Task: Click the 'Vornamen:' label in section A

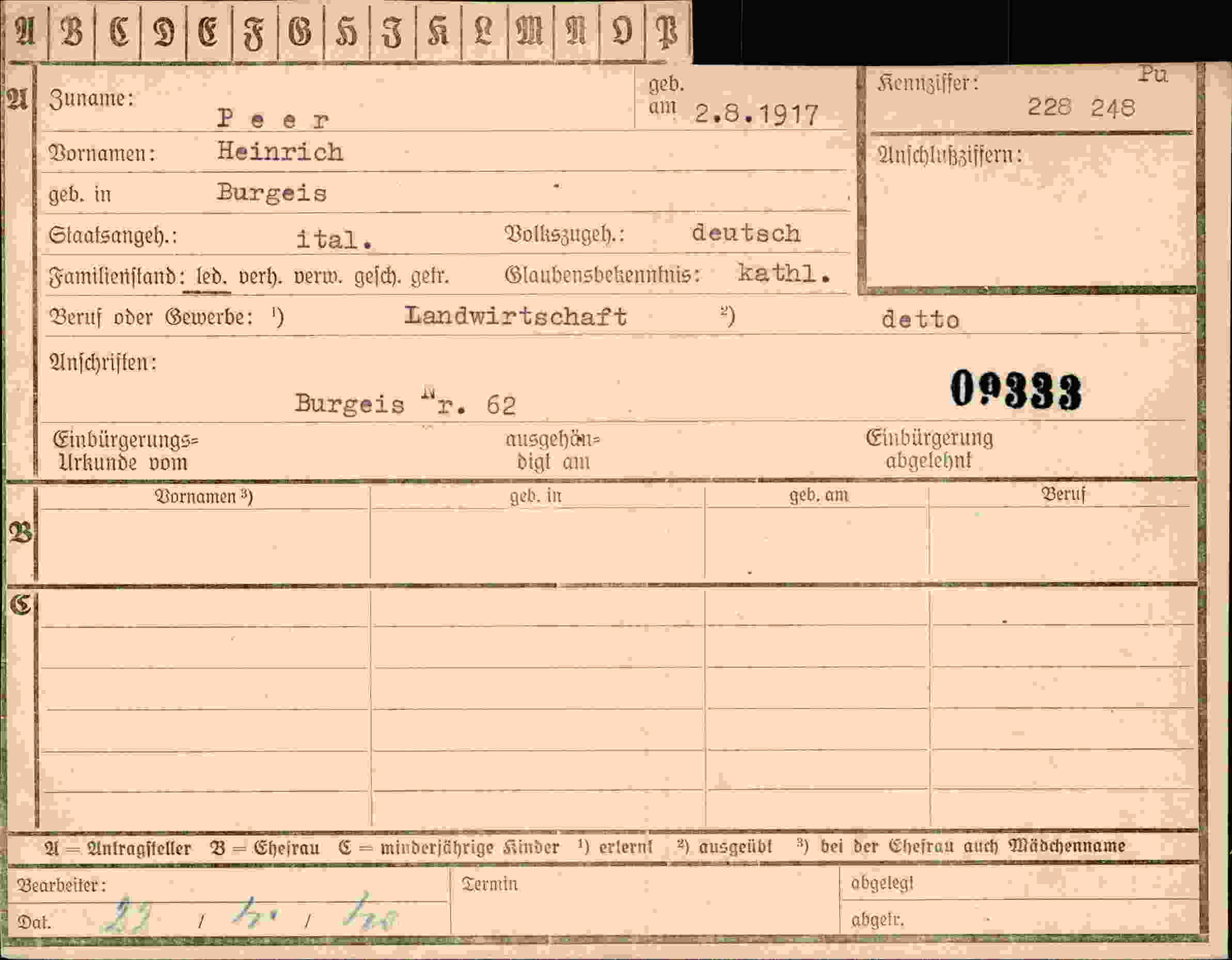Action: pos(102,153)
